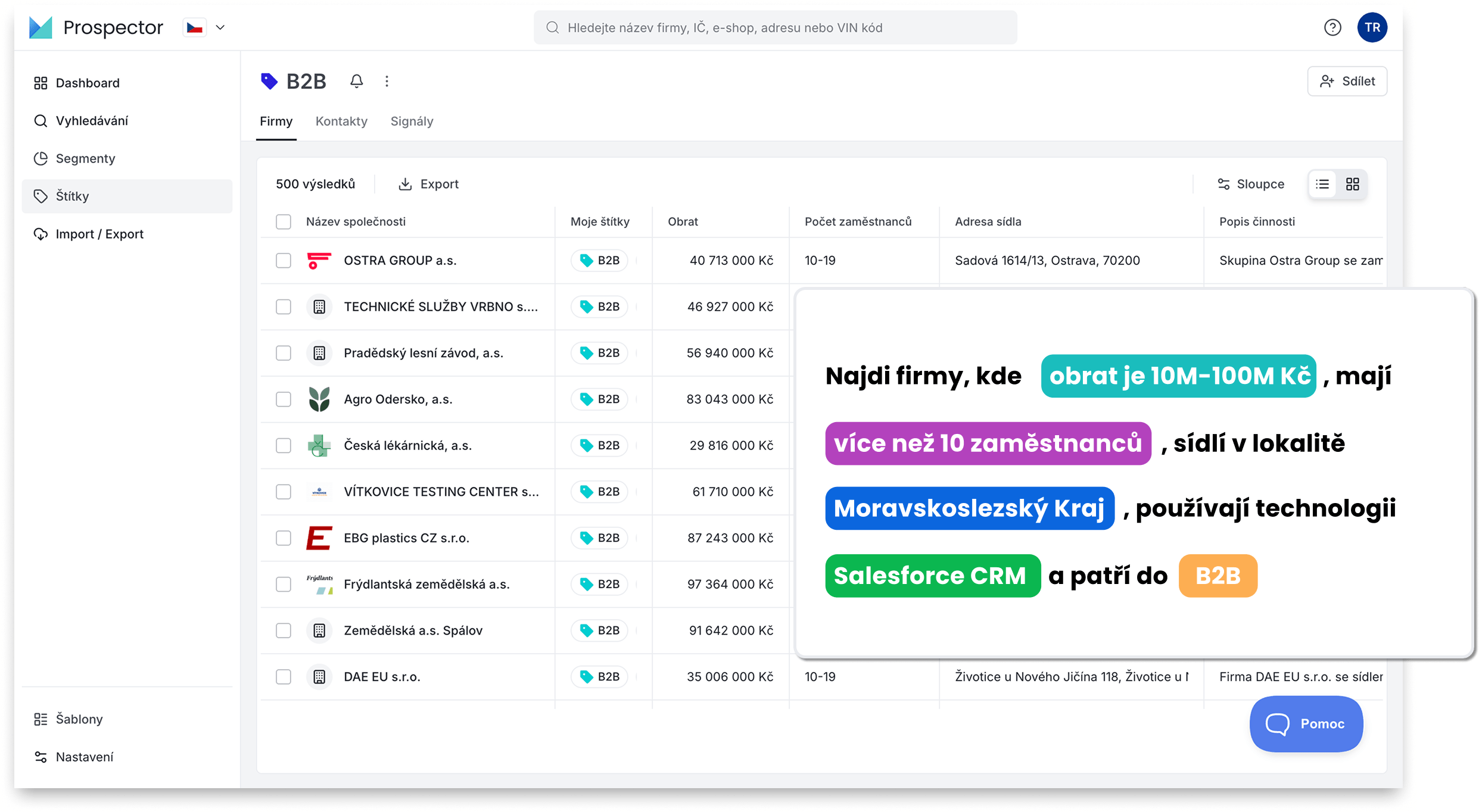The image size is (1479, 812).
Task: Click the Frýdlantská zemědělská logo
Action: click(319, 584)
